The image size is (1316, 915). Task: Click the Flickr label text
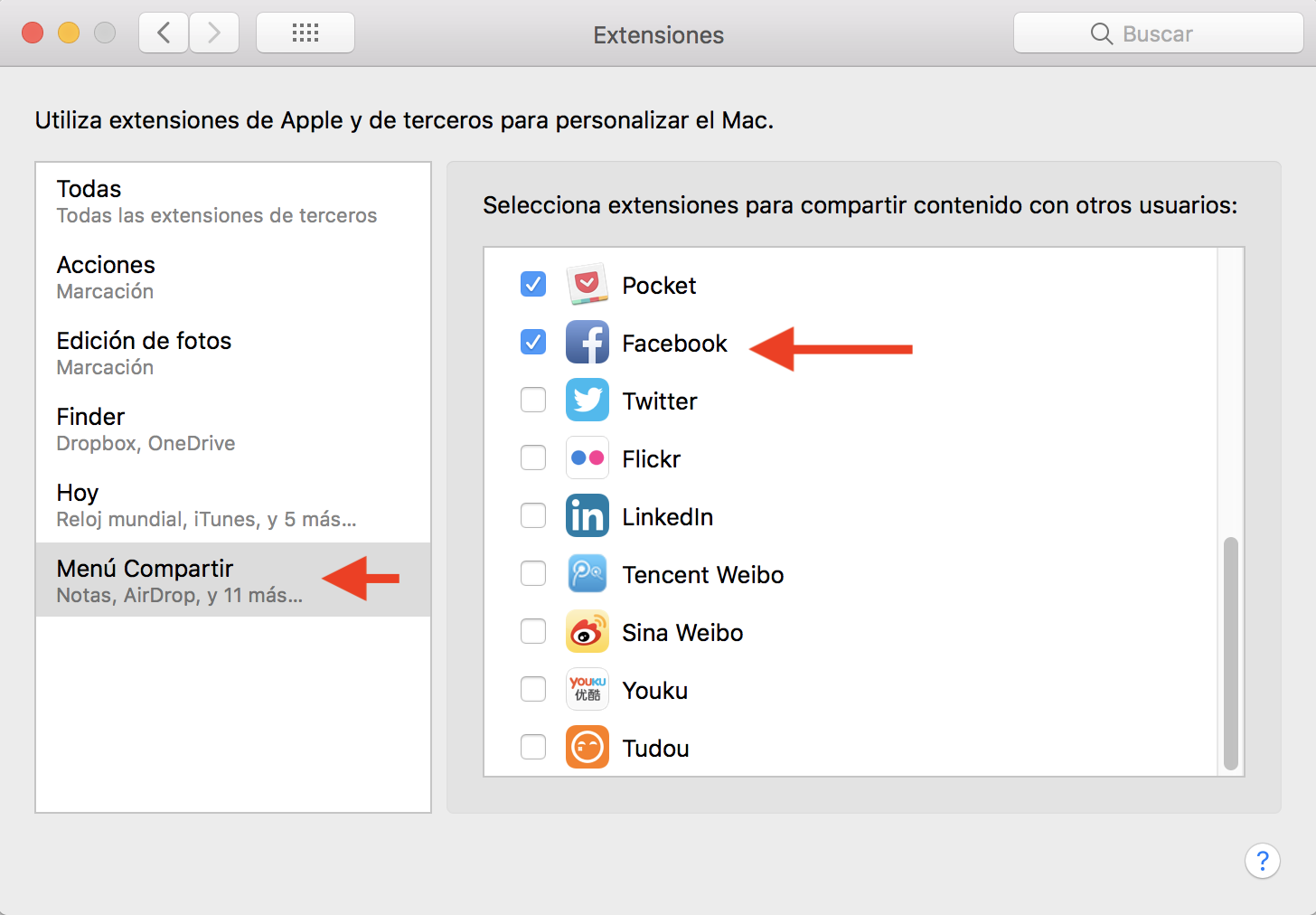tap(651, 459)
